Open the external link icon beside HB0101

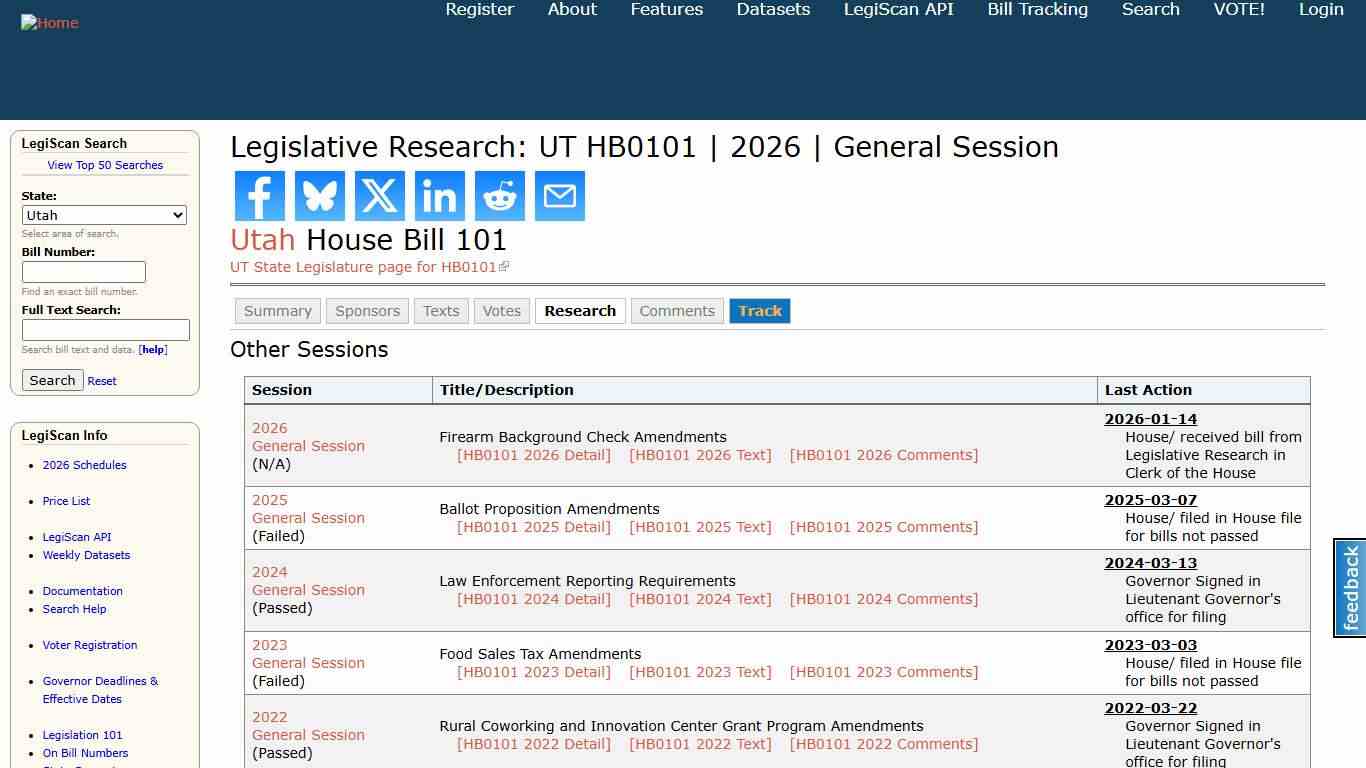coord(506,266)
